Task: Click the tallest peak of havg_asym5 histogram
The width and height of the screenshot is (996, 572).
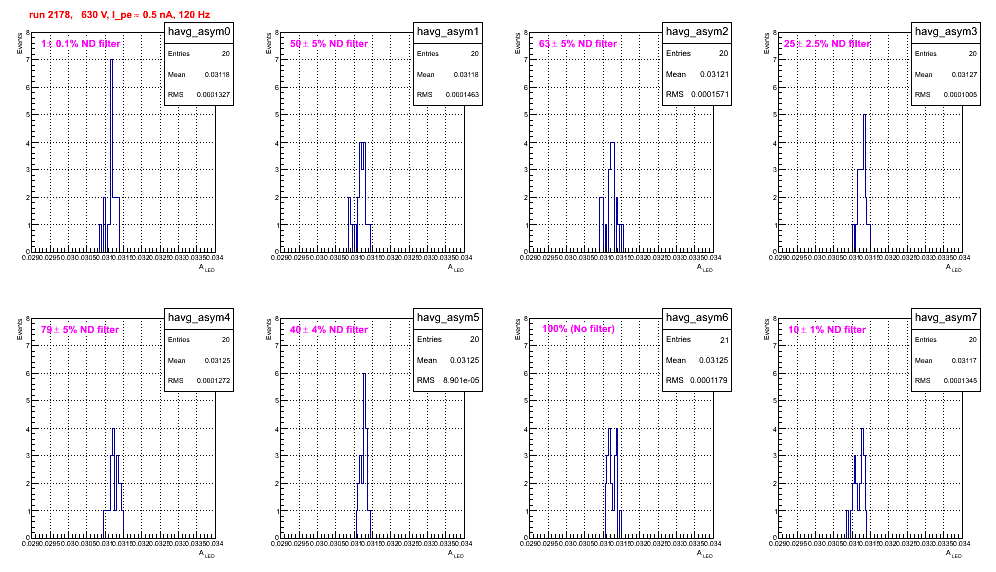Action: click(x=364, y=374)
